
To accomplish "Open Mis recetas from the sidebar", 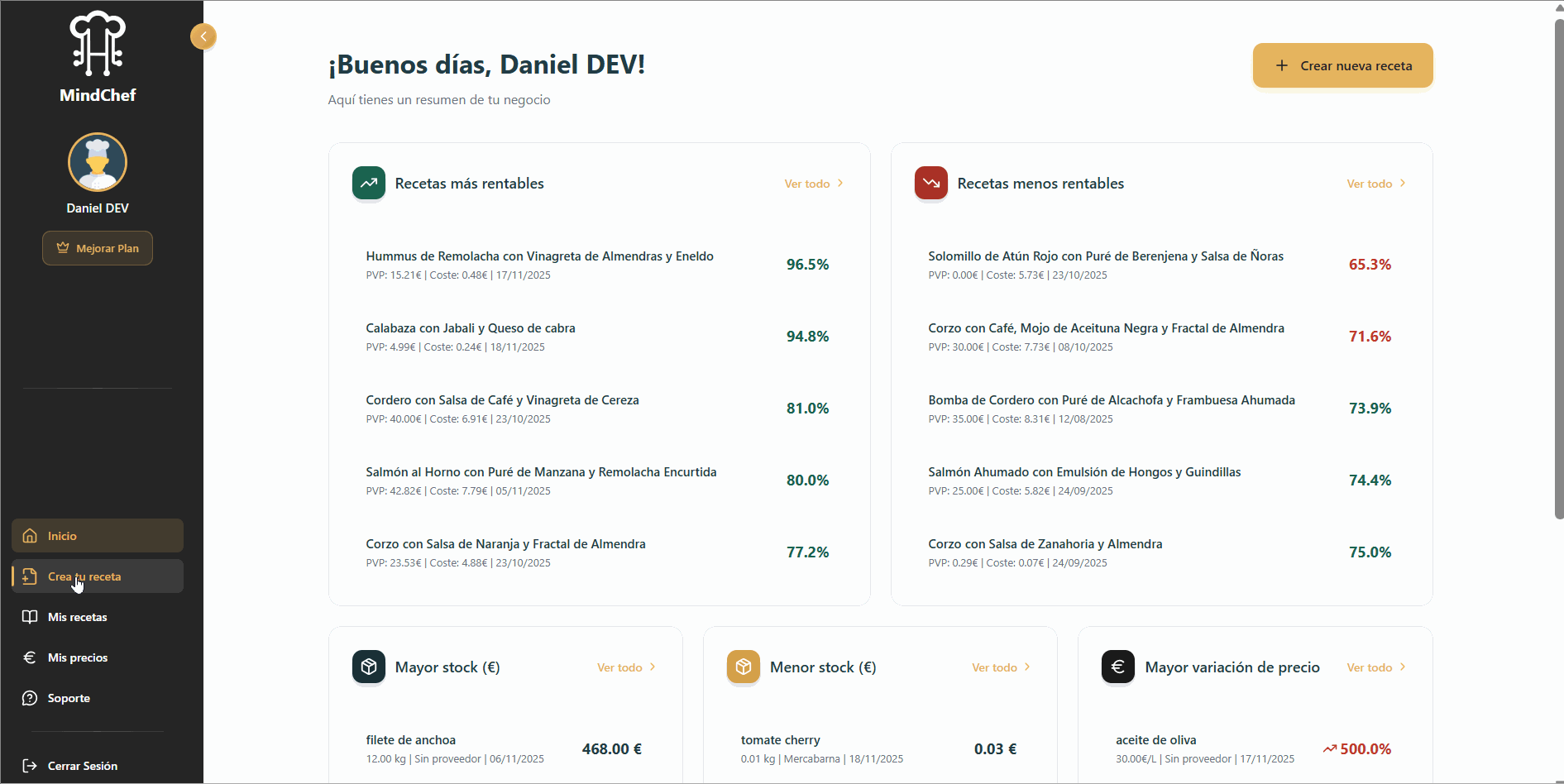I will (x=78, y=617).
